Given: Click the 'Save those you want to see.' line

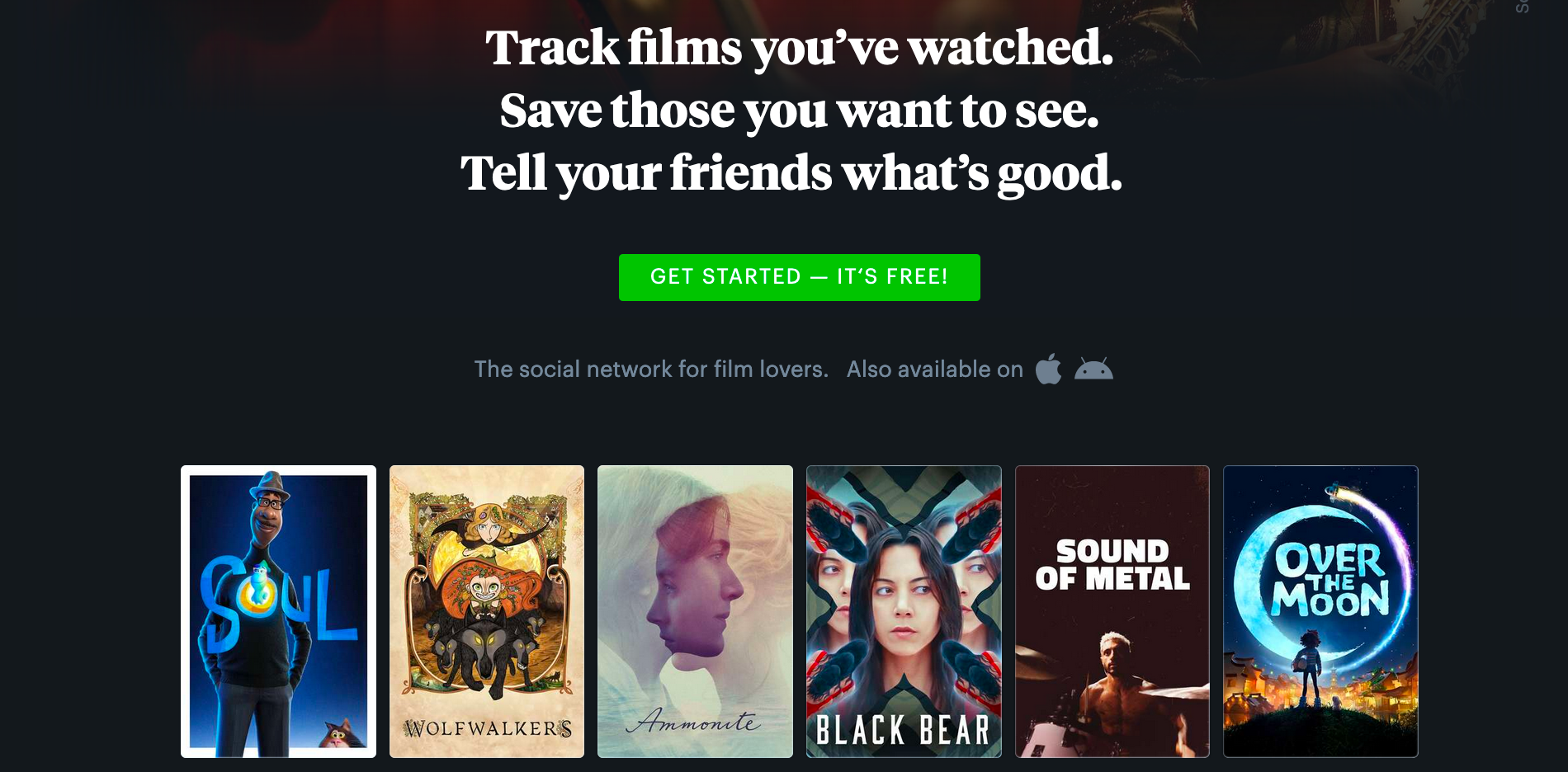Looking at the screenshot, I should pos(799,111).
